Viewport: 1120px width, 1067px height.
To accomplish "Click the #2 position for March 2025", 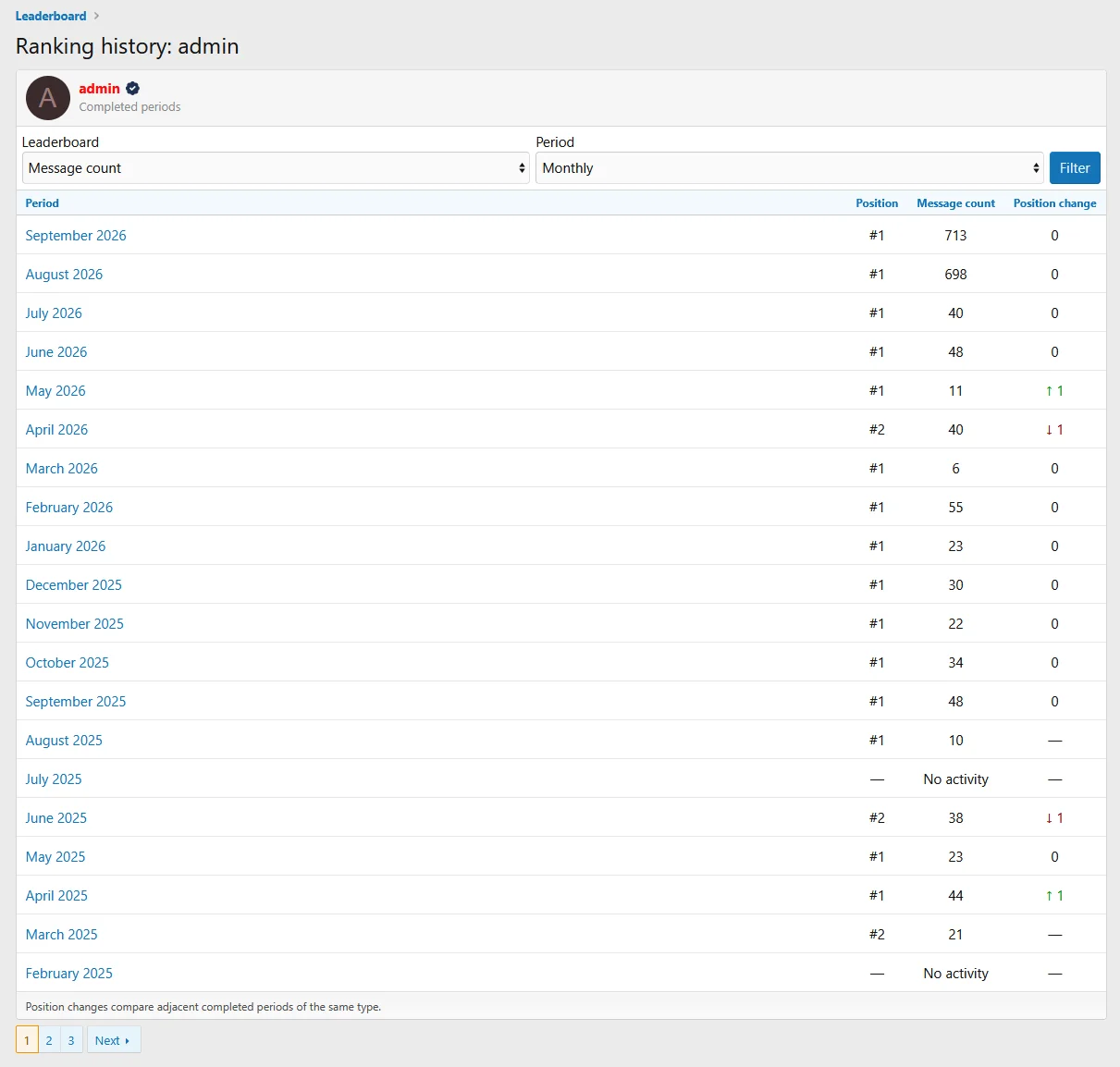I will (x=877, y=935).
